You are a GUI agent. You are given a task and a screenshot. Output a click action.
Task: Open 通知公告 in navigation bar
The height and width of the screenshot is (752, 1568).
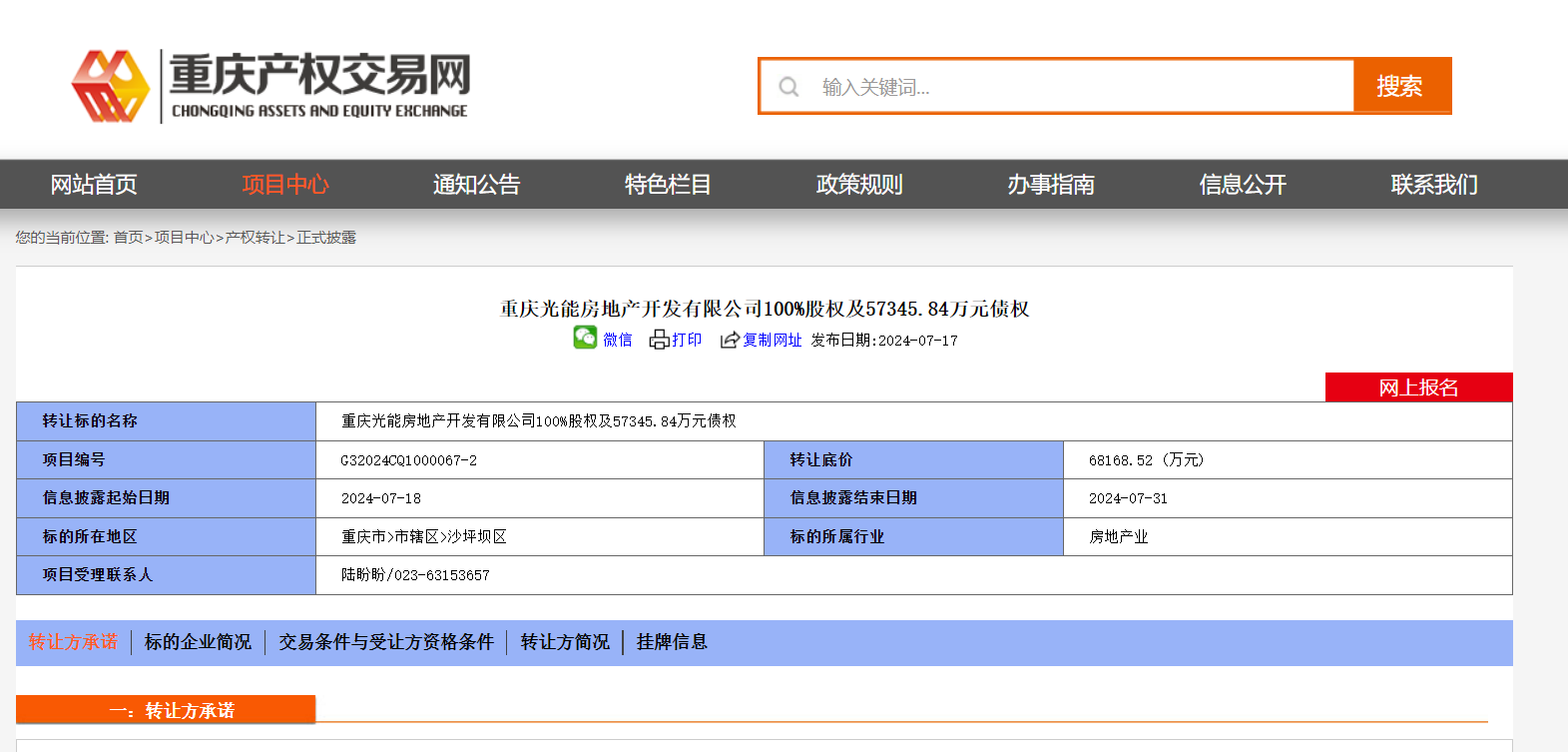(477, 185)
